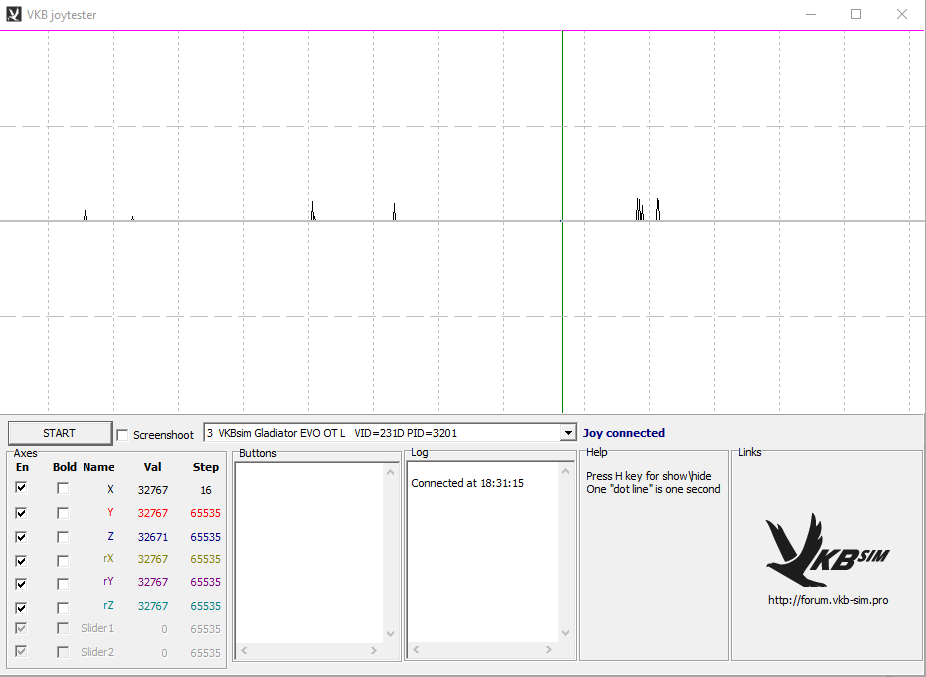Toggle Bold for the rX axis
Image resolution: width=926 pixels, height=677 pixels.
(x=63, y=561)
